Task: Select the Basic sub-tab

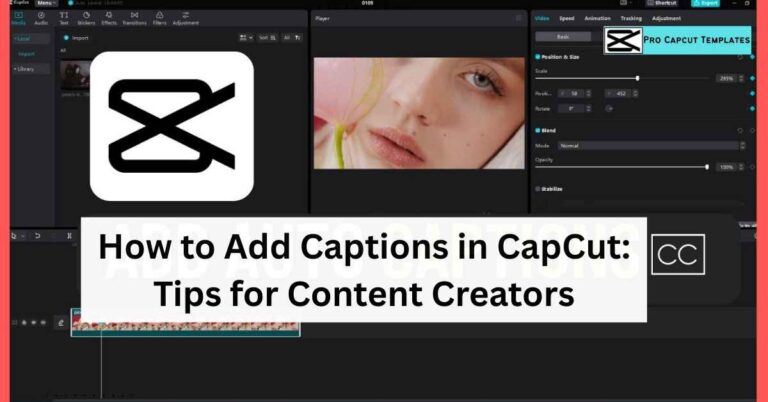Action: (563, 37)
